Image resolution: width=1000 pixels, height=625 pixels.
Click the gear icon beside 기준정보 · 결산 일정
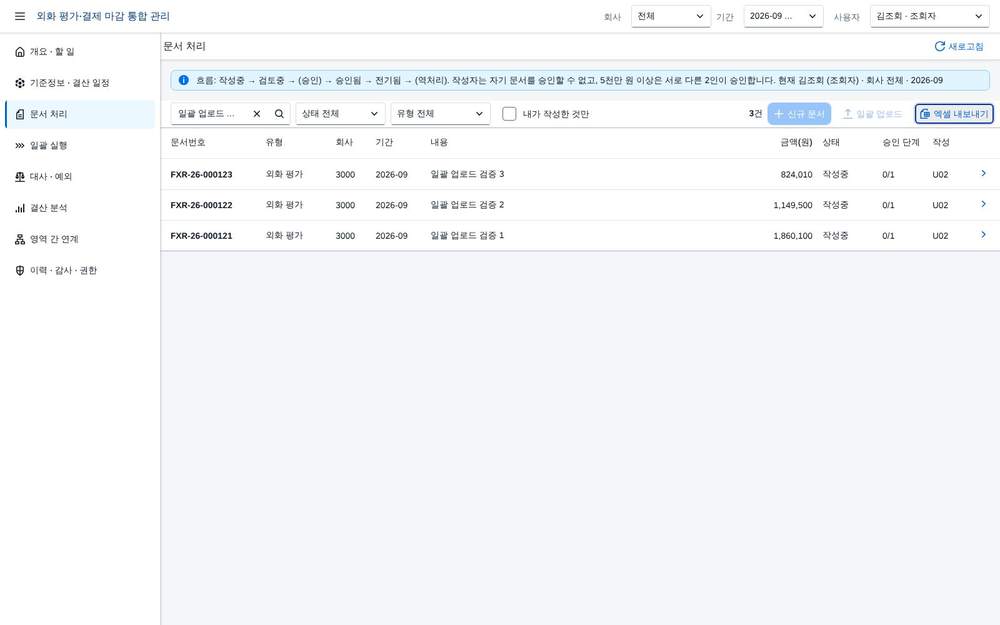(x=20, y=83)
